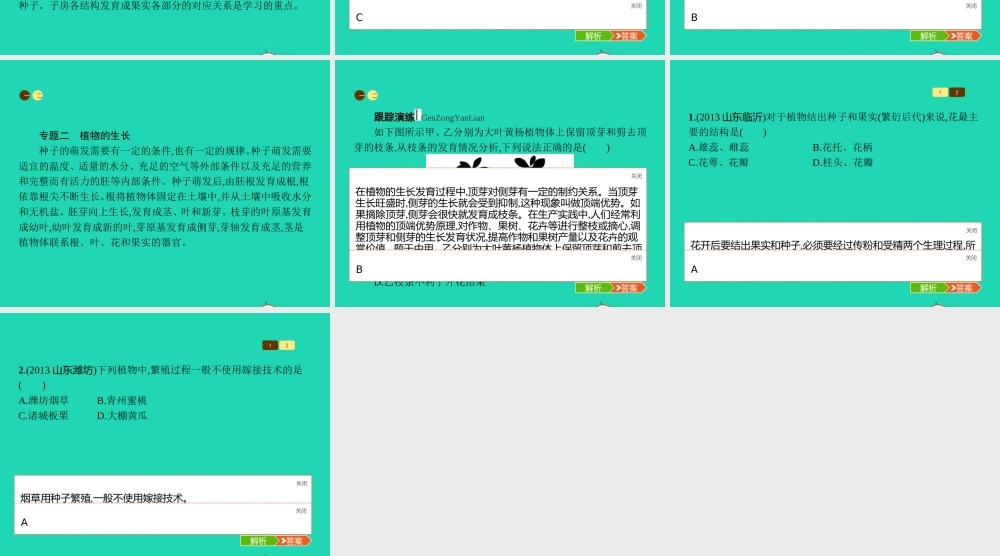Click 答案 button under answer C slide

(x=629, y=36)
